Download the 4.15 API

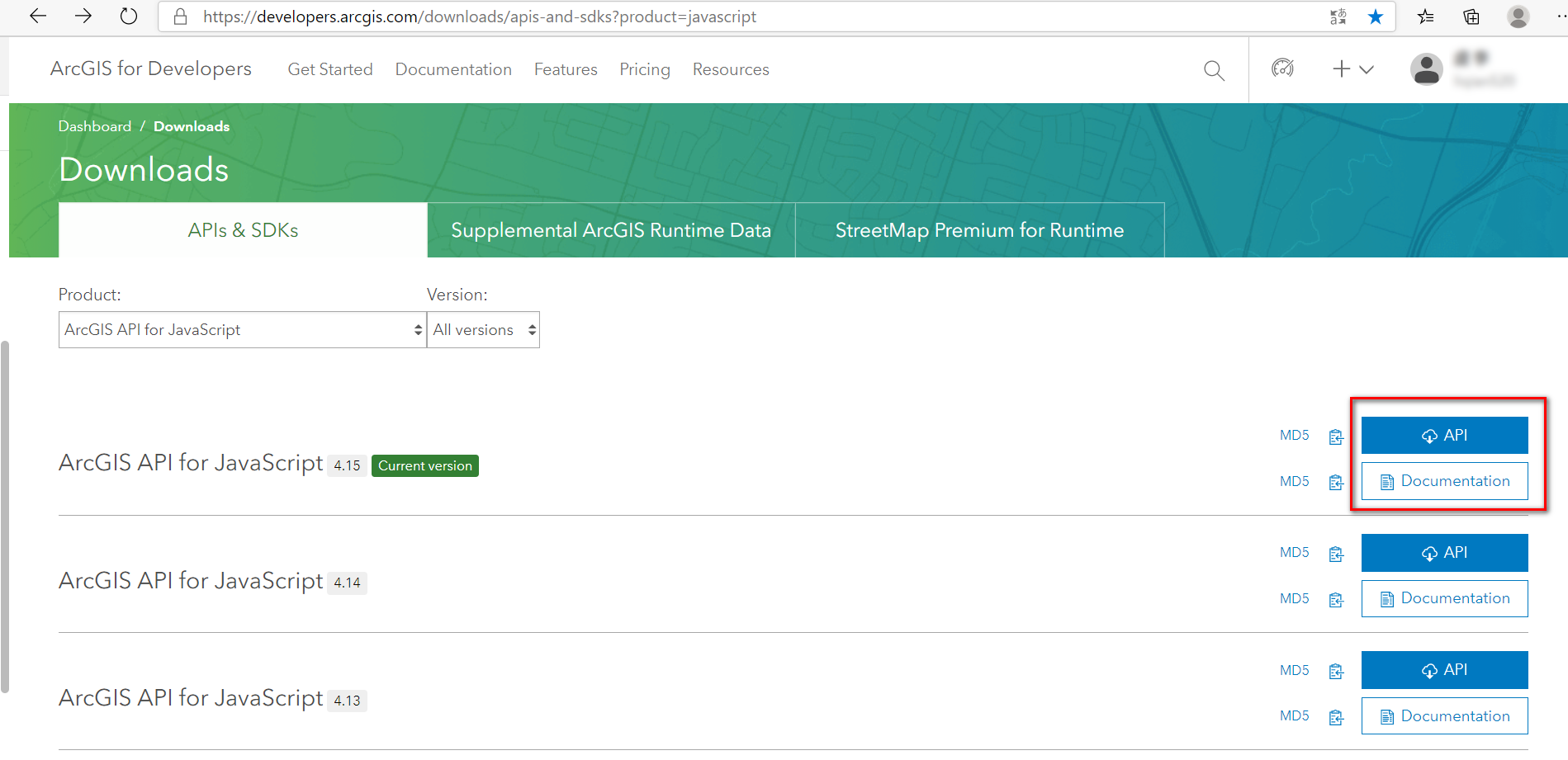tap(1445, 435)
